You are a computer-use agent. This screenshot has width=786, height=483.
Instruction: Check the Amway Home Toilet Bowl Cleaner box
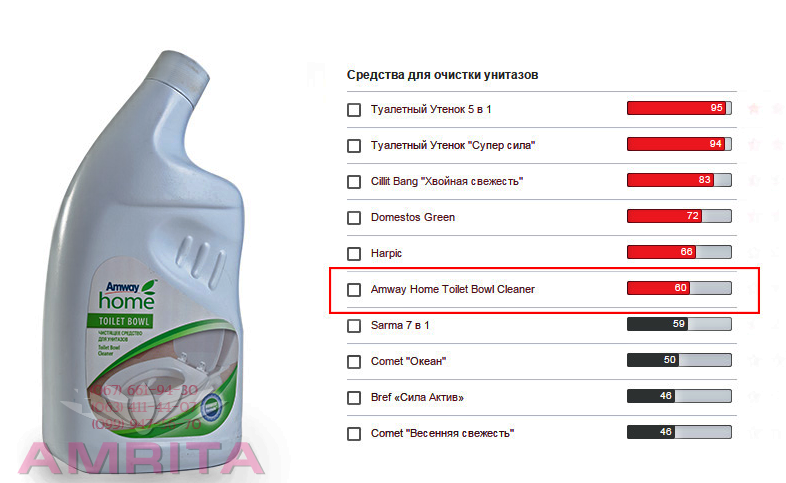click(x=354, y=289)
